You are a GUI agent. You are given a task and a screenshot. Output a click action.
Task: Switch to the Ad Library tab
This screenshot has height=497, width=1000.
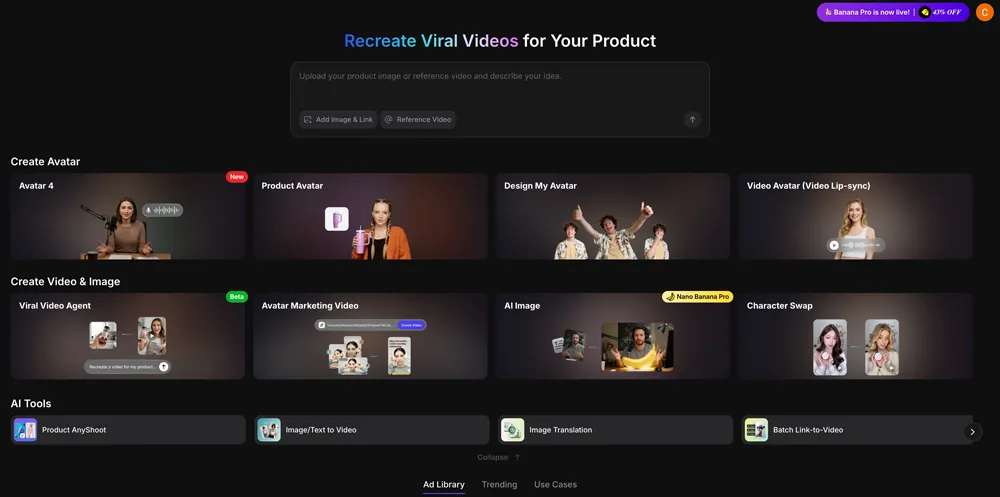point(444,484)
